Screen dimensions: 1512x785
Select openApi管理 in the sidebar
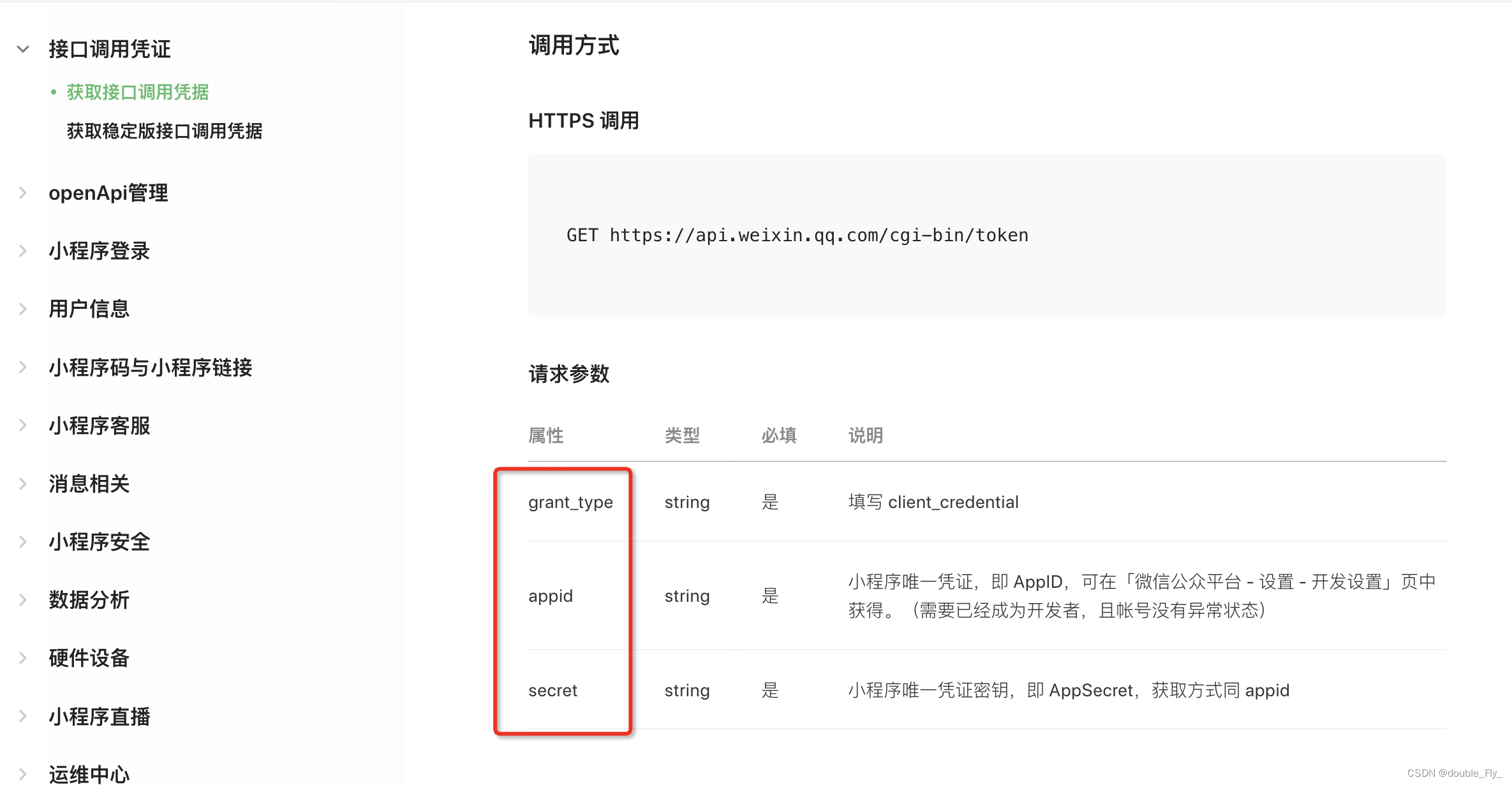tap(108, 193)
